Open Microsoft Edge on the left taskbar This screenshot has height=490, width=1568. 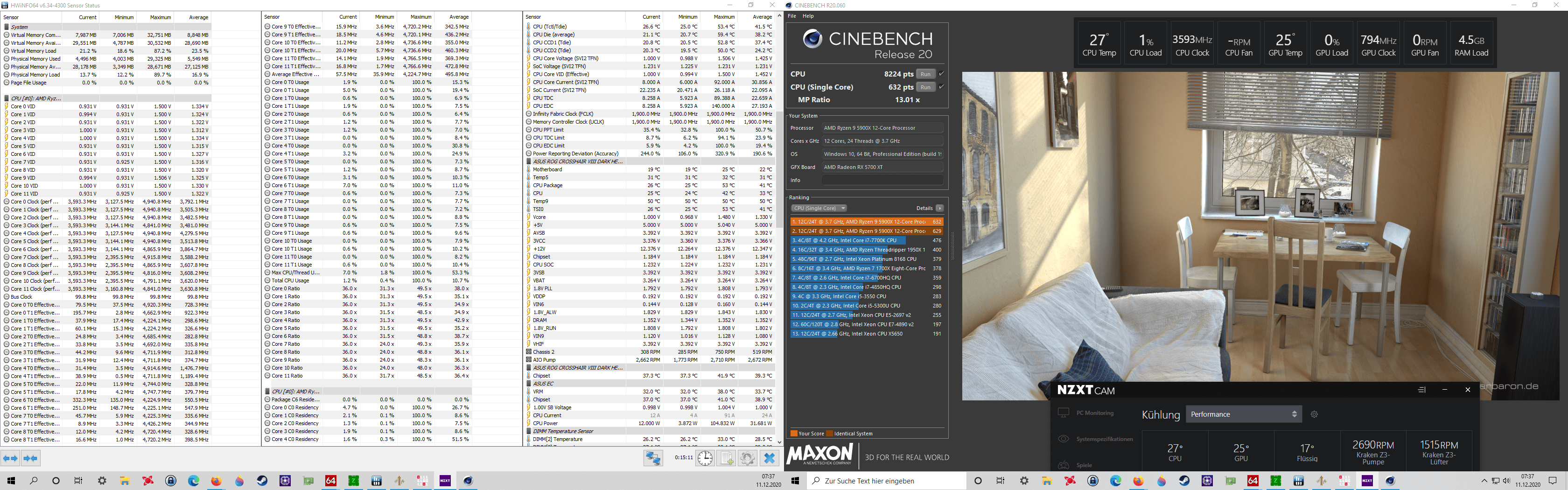click(194, 481)
